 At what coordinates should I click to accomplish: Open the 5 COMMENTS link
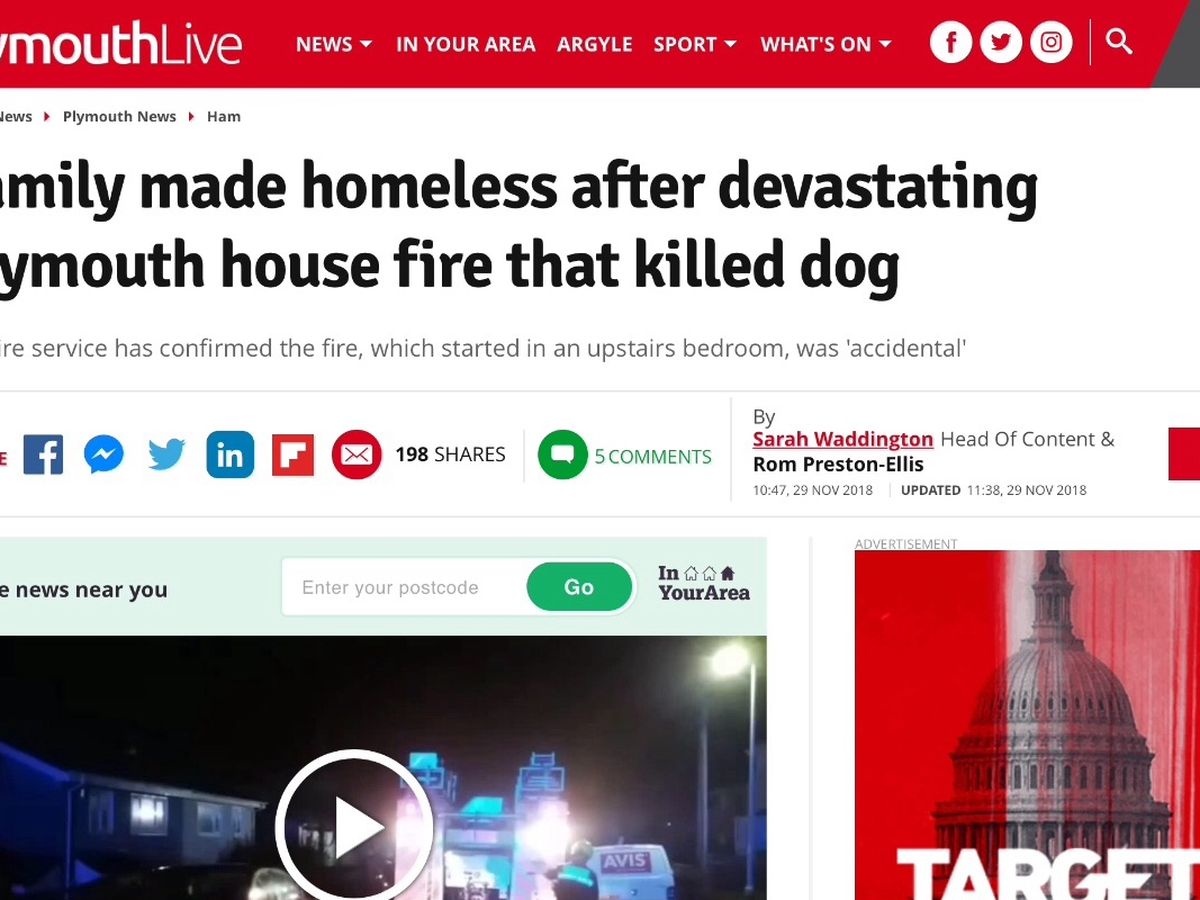(x=625, y=456)
